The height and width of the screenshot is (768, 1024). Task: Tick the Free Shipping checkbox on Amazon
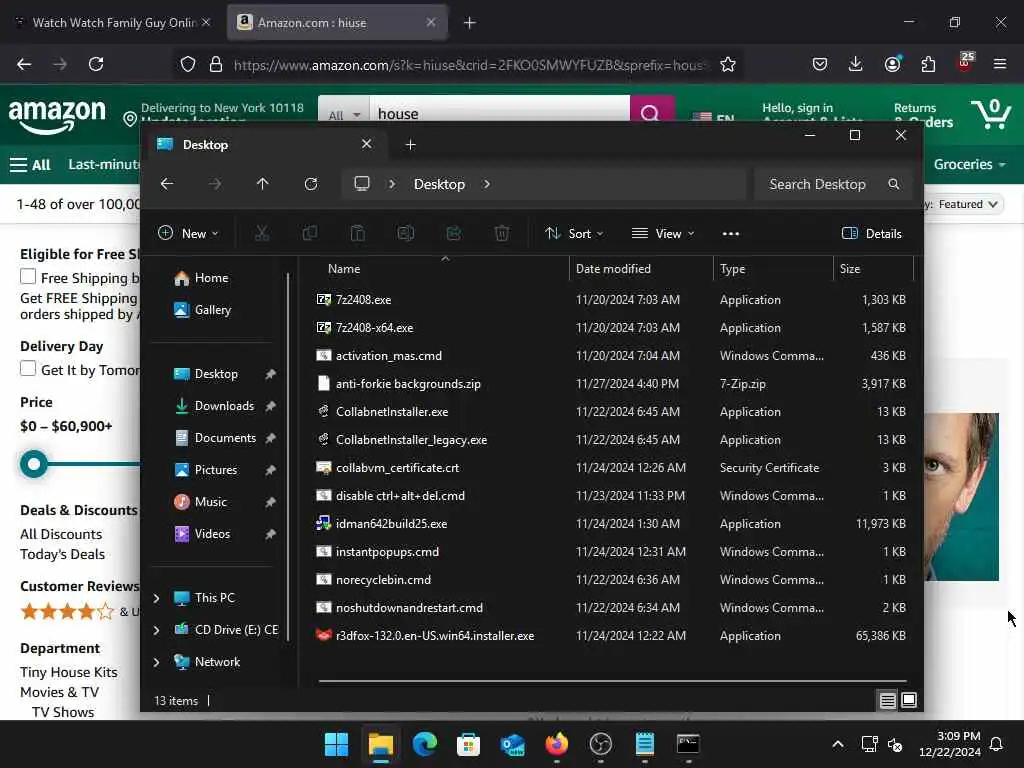pyautogui.click(x=28, y=276)
